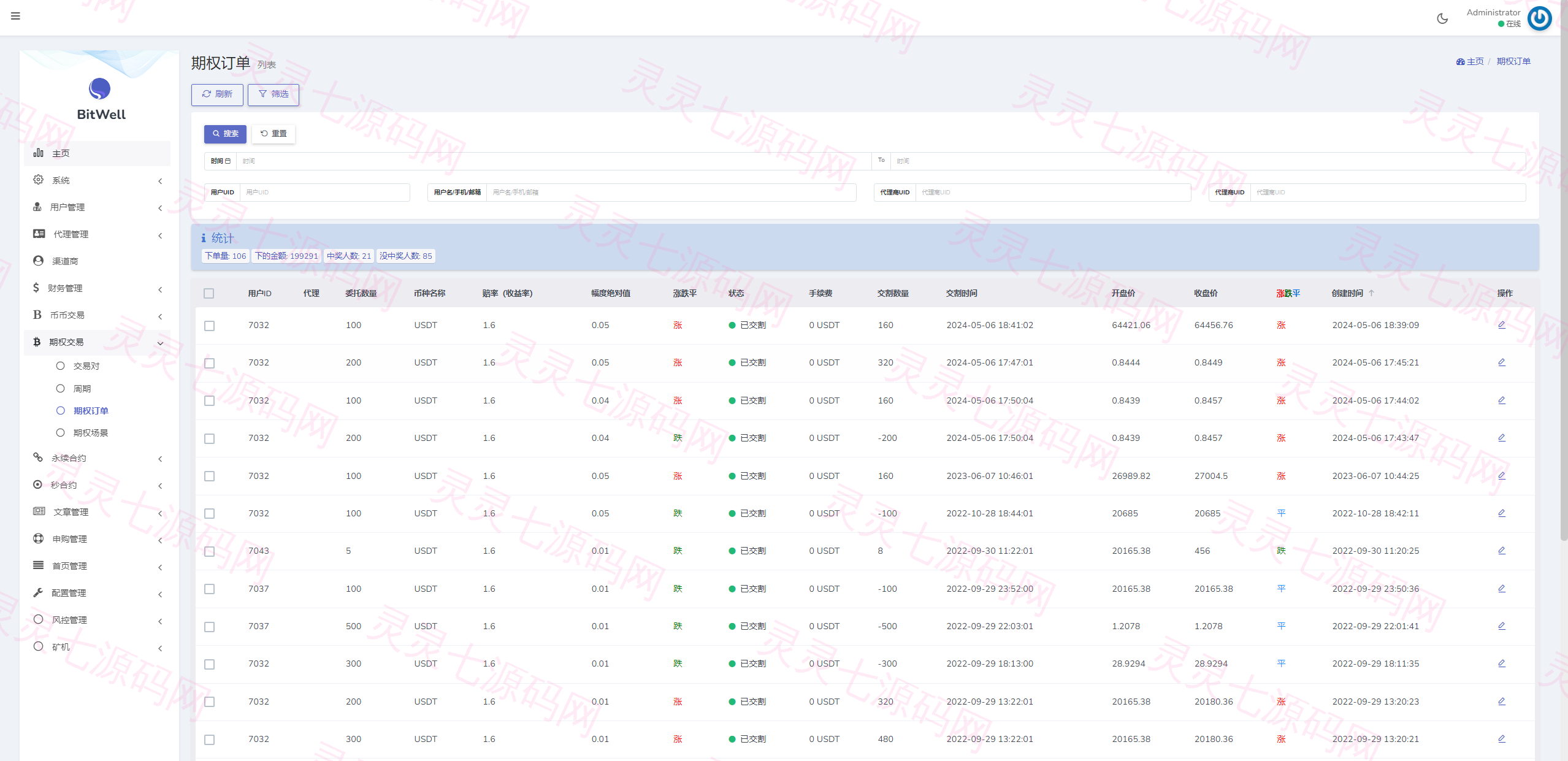Click into the 用户UID input field
Screen dimensions: 1568x761
click(x=324, y=193)
